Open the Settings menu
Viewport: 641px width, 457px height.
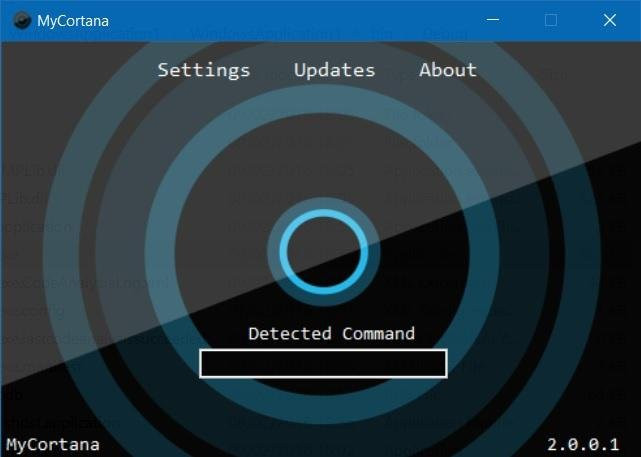(x=204, y=70)
